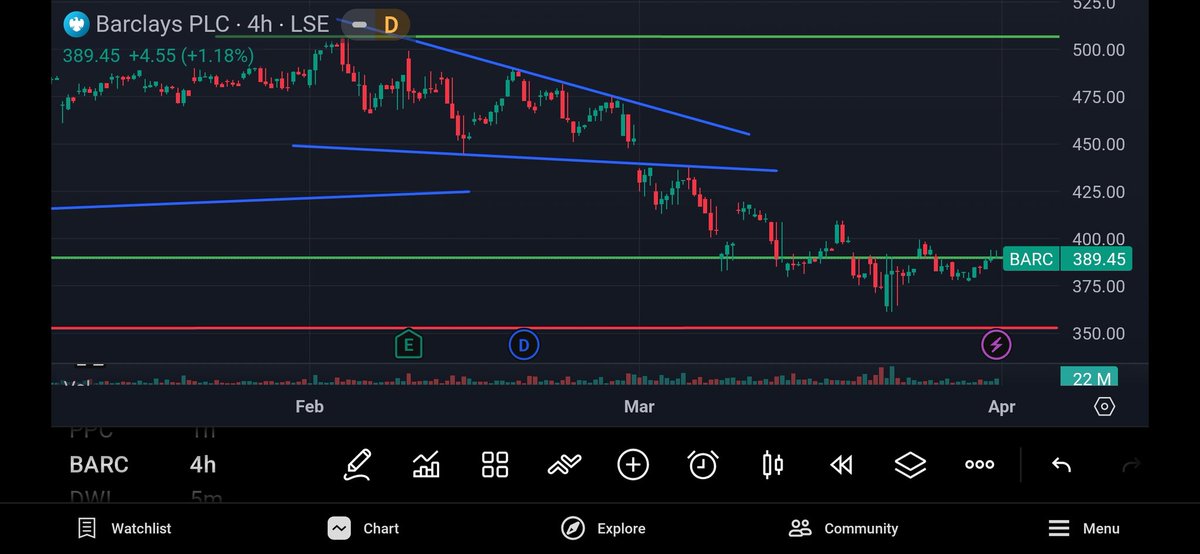Tap the earnings E marker
This screenshot has height=554, width=1200.
point(408,345)
